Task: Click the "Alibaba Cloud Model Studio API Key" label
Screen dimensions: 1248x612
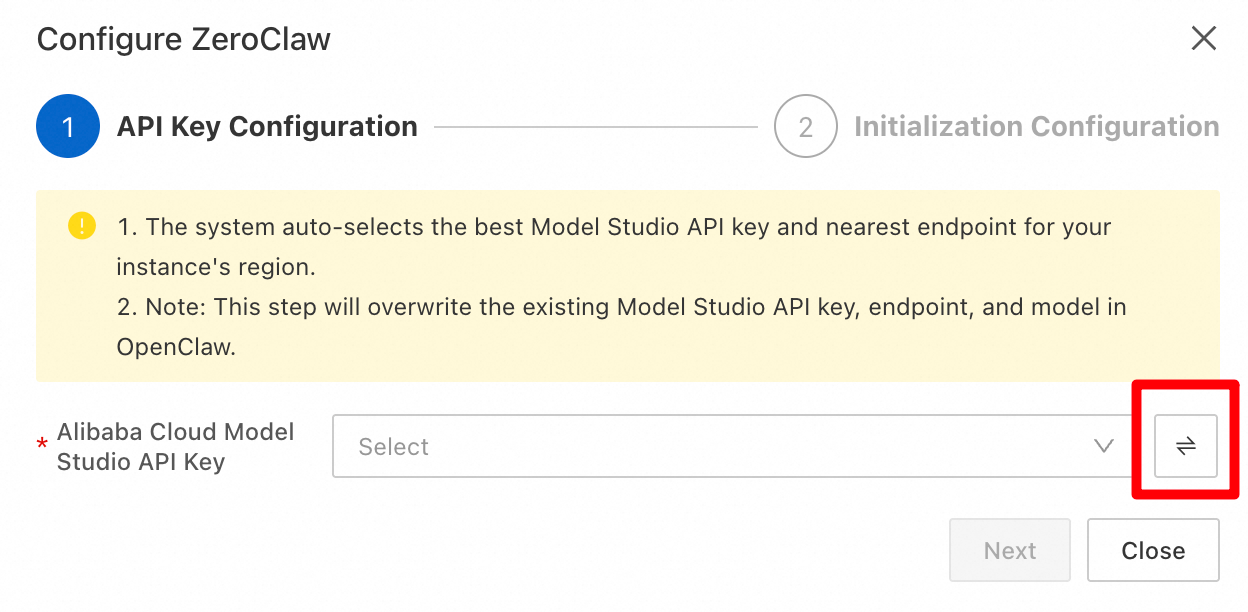Action: pos(176,447)
